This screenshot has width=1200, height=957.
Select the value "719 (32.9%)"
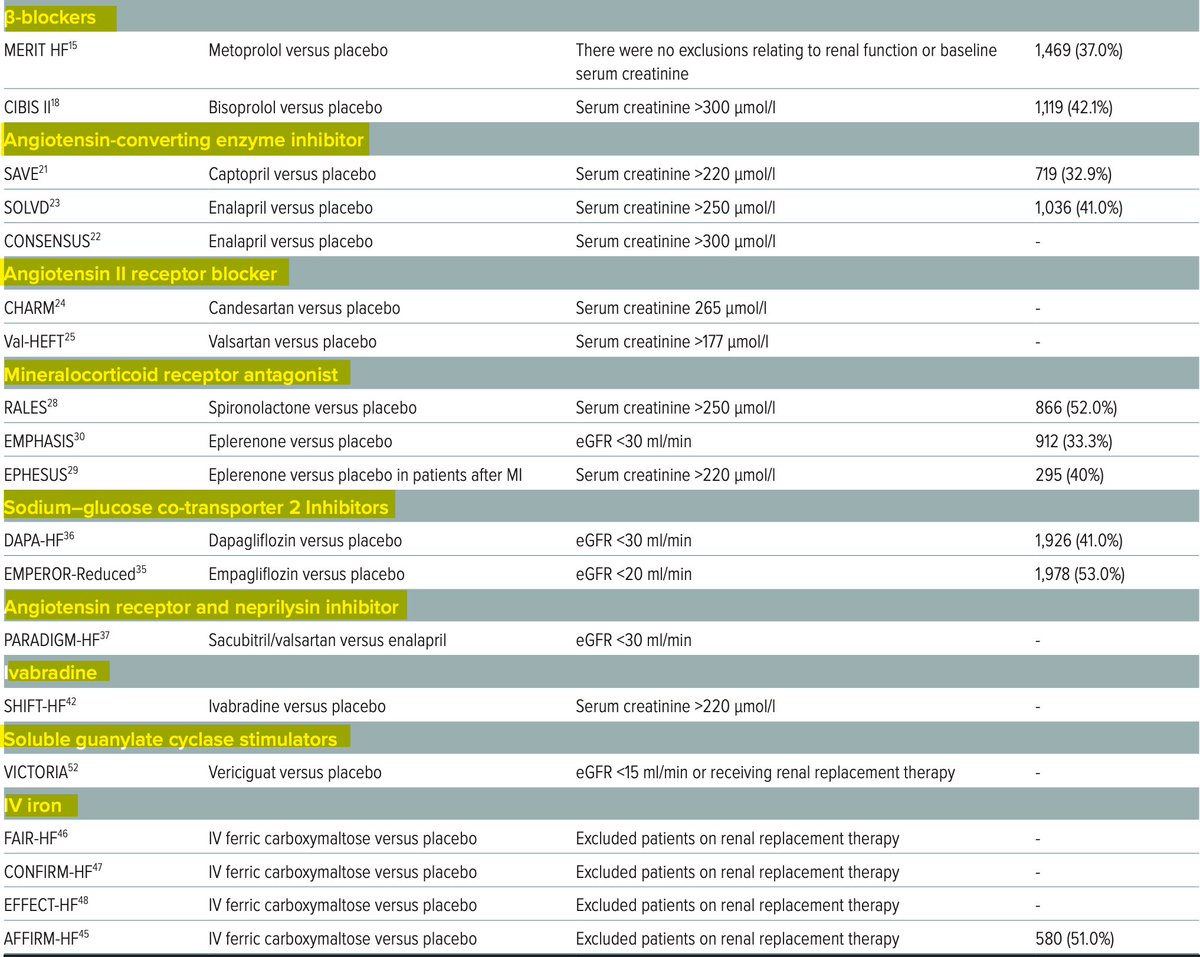(1073, 175)
